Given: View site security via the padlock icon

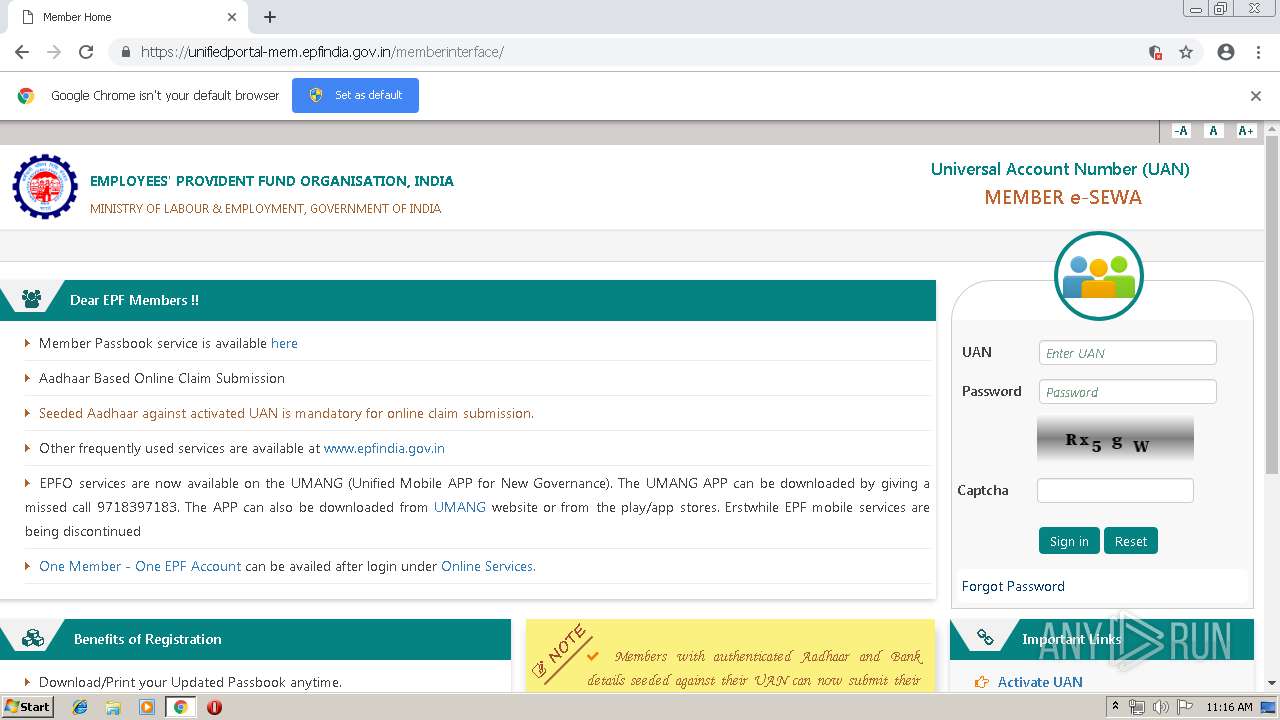Looking at the screenshot, I should 125,52.
